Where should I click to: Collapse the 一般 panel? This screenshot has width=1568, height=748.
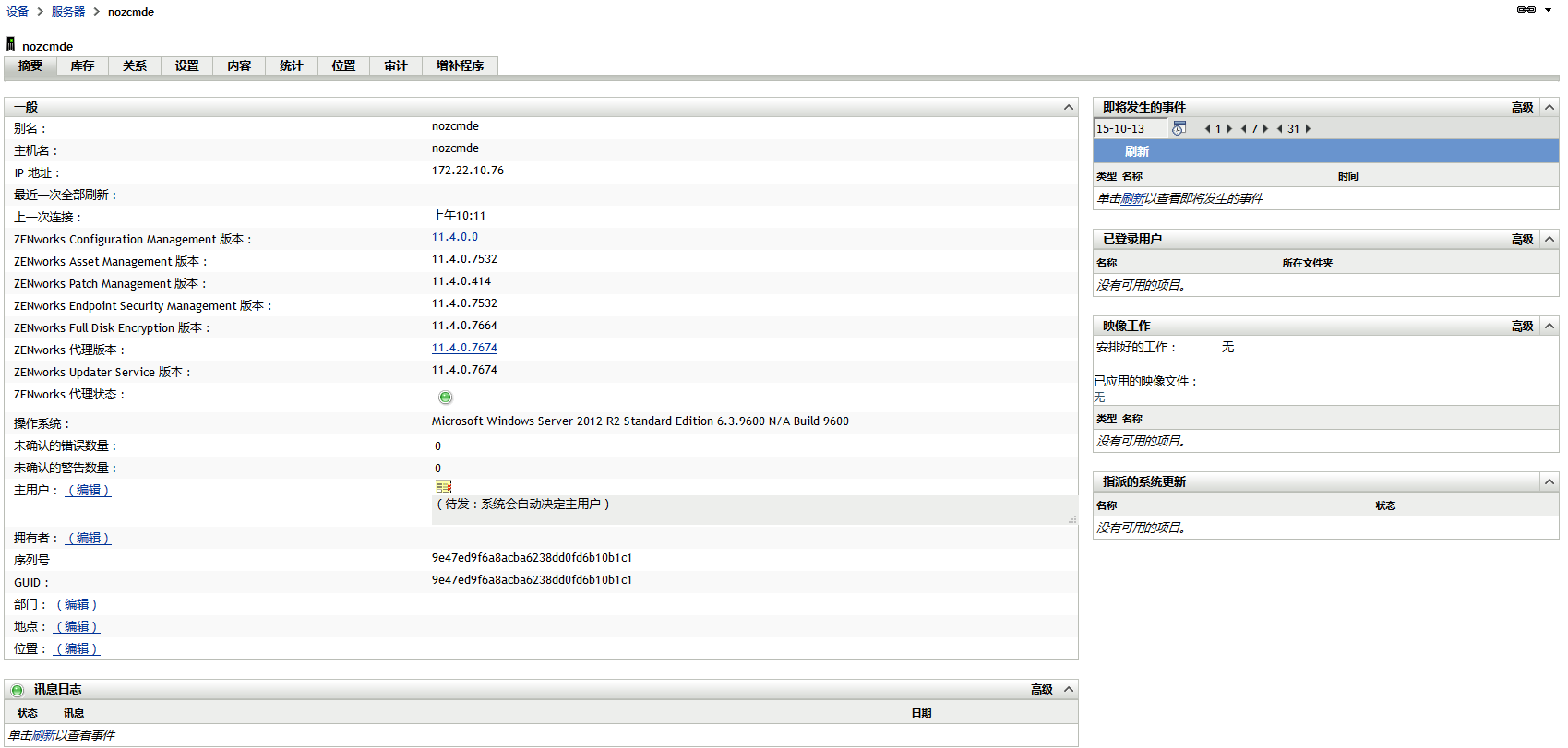[x=1069, y=107]
